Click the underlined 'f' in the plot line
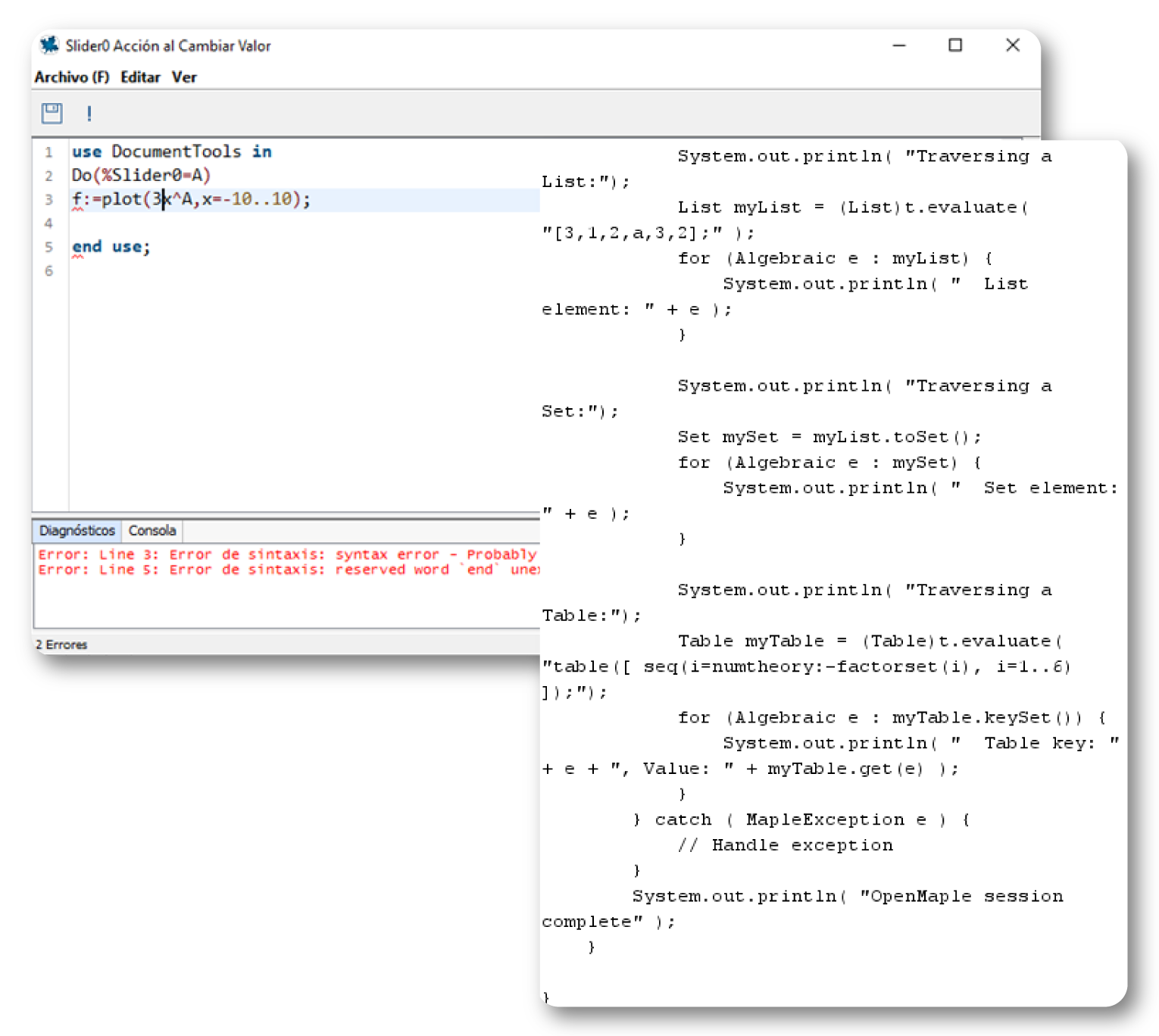 (77, 200)
